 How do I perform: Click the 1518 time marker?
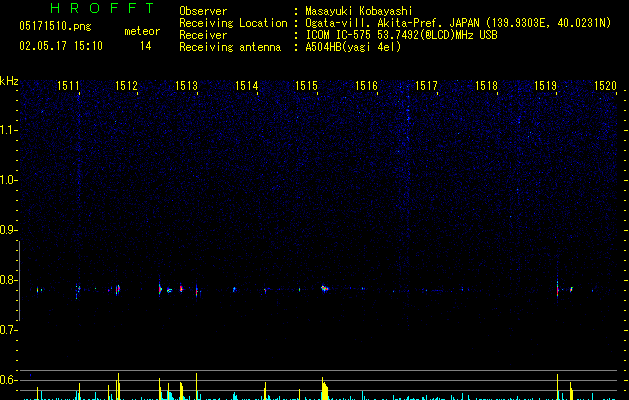[486, 86]
